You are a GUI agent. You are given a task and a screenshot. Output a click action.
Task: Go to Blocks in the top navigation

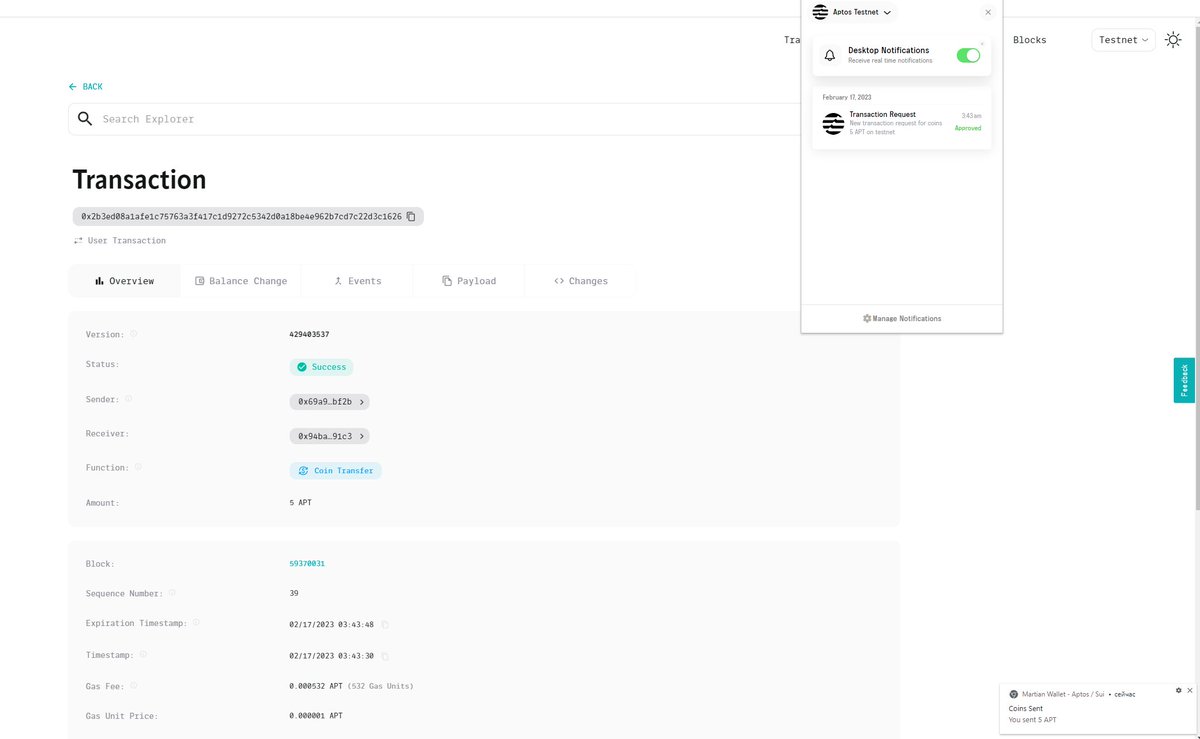click(x=1030, y=40)
